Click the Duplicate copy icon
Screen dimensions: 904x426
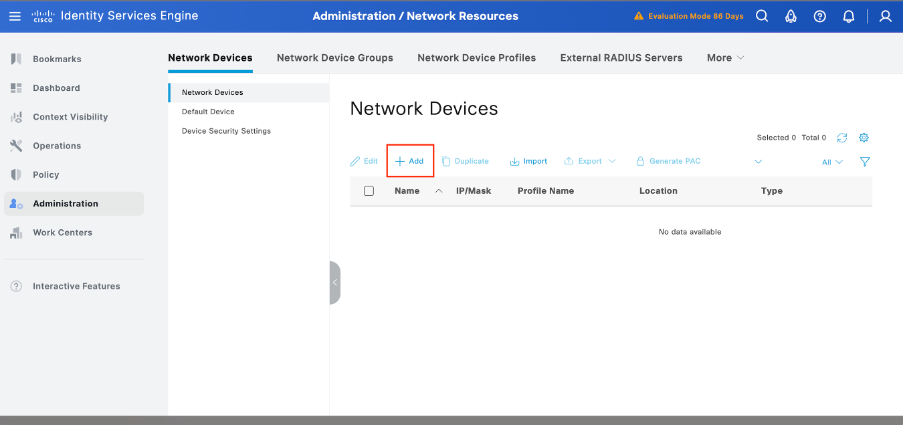(x=446, y=161)
